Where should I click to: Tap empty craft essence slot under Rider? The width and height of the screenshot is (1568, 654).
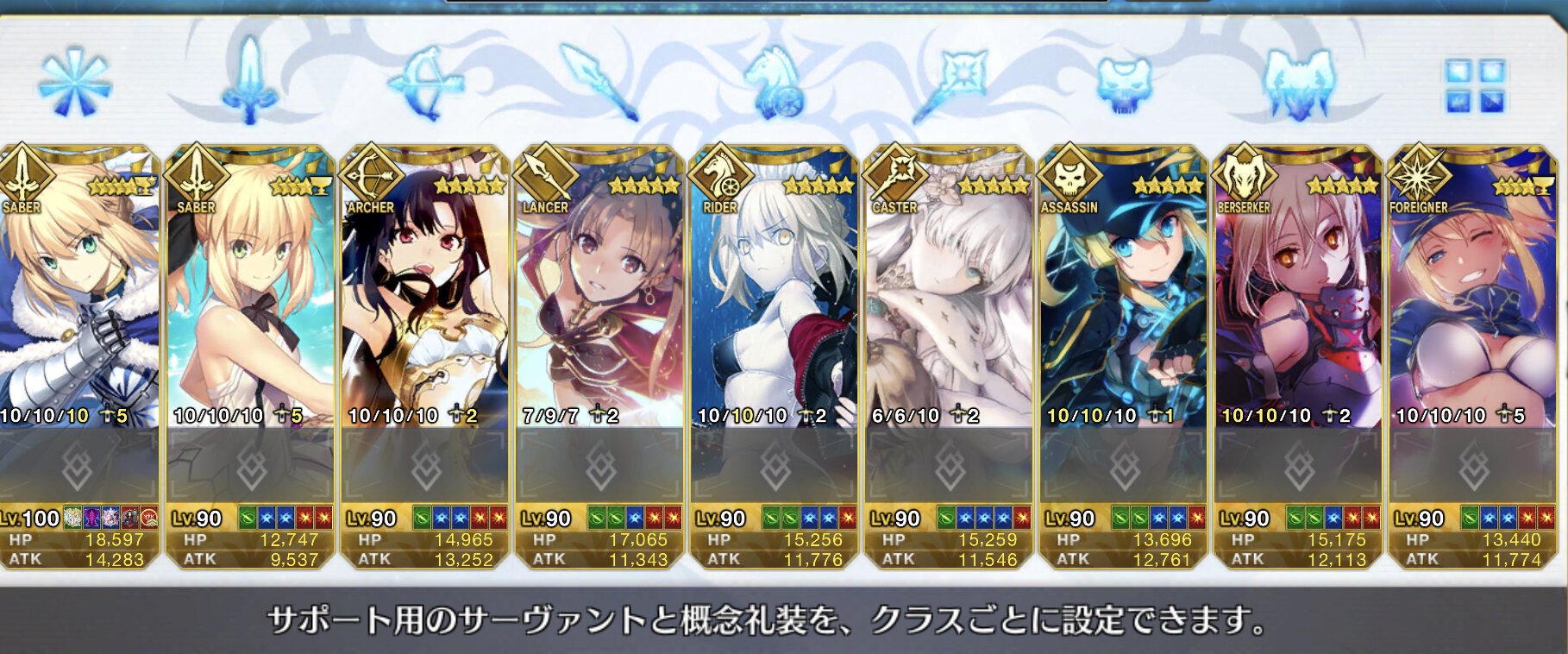click(x=774, y=468)
